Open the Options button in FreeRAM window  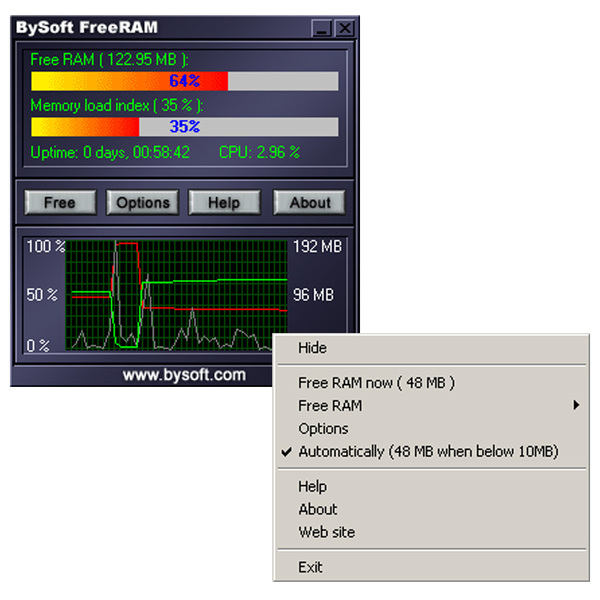[x=143, y=202]
